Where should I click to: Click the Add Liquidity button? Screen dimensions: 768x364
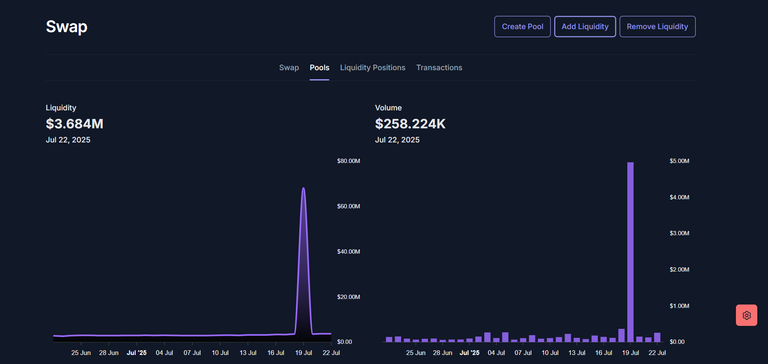coord(585,26)
